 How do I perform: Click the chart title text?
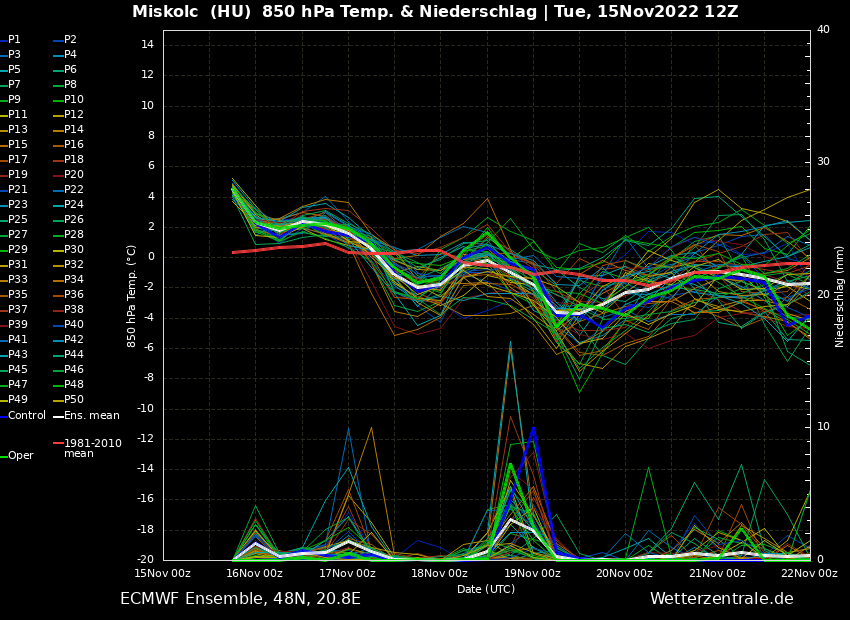pyautogui.click(x=435, y=12)
